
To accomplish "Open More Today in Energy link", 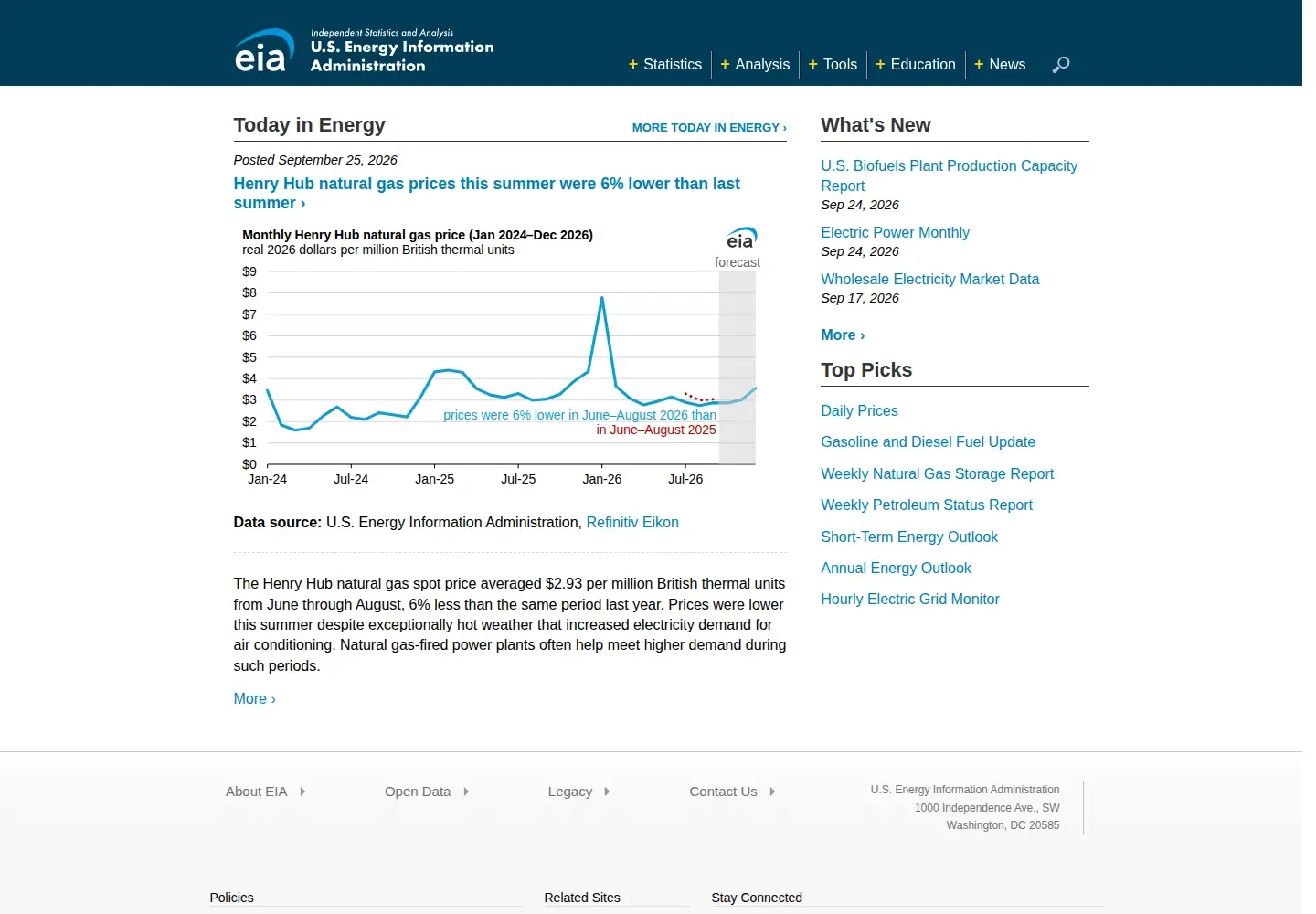I will 709,128.
